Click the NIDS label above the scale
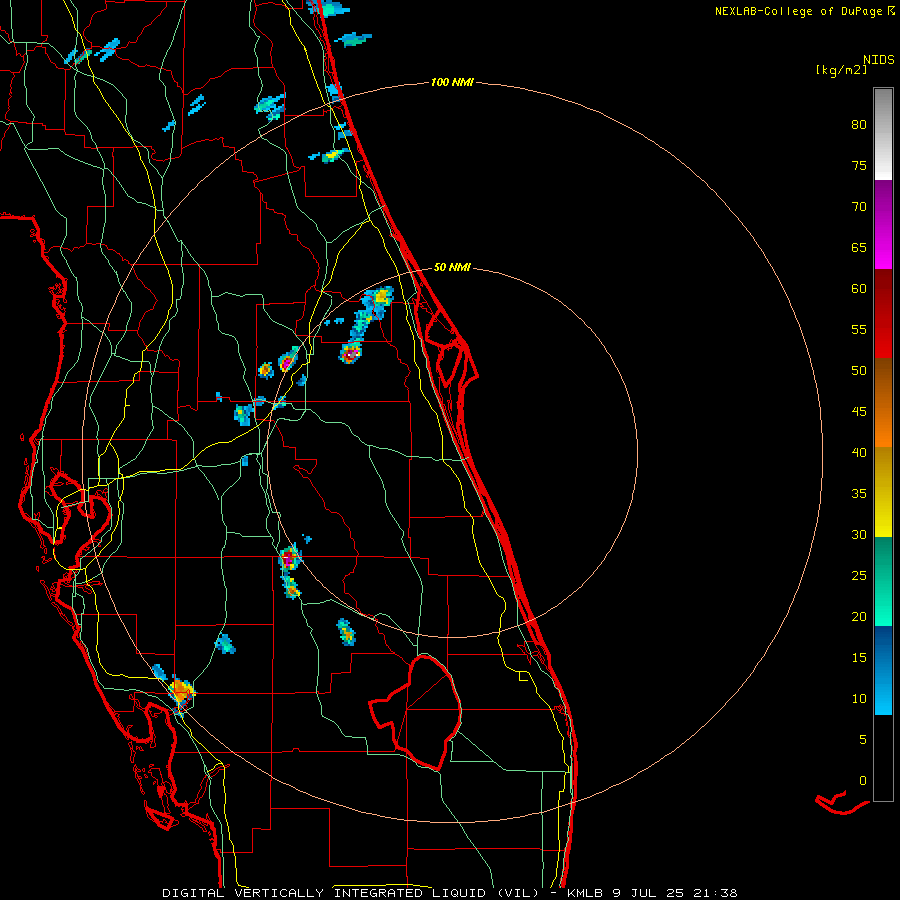The width and height of the screenshot is (900, 900). (878, 60)
